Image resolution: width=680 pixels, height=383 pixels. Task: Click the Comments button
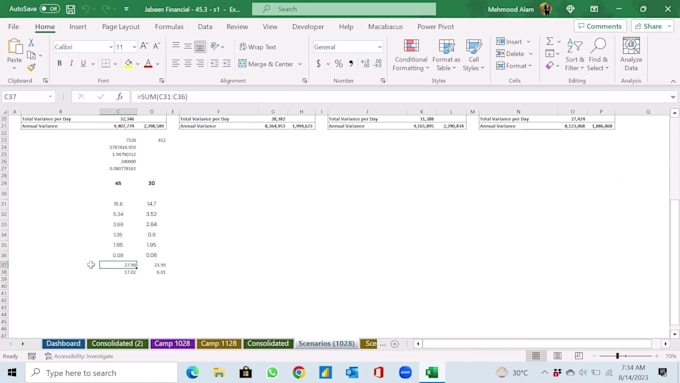[x=600, y=26]
